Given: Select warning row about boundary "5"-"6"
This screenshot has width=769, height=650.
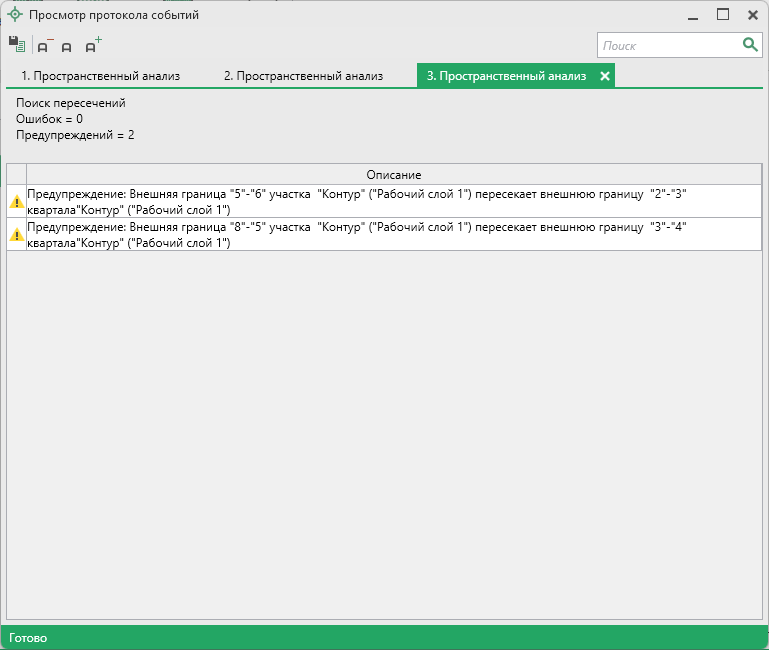Looking at the screenshot, I should pos(393,202).
